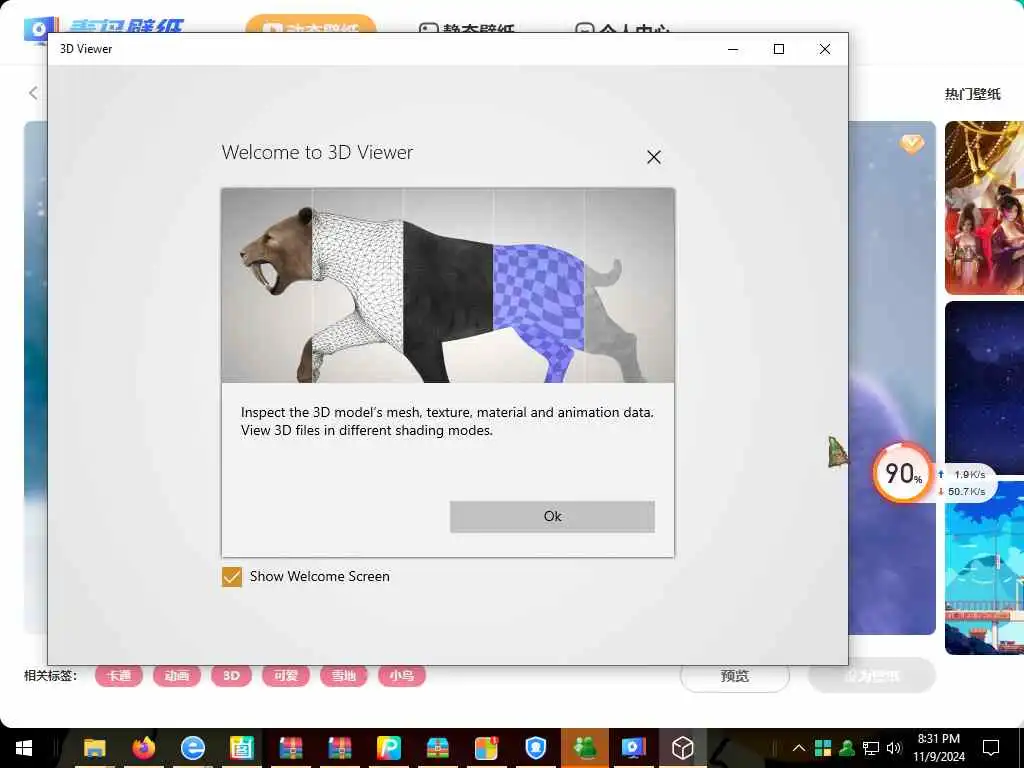Select the 可爱 tag
Viewport: 1024px width, 768px height.
coord(285,676)
